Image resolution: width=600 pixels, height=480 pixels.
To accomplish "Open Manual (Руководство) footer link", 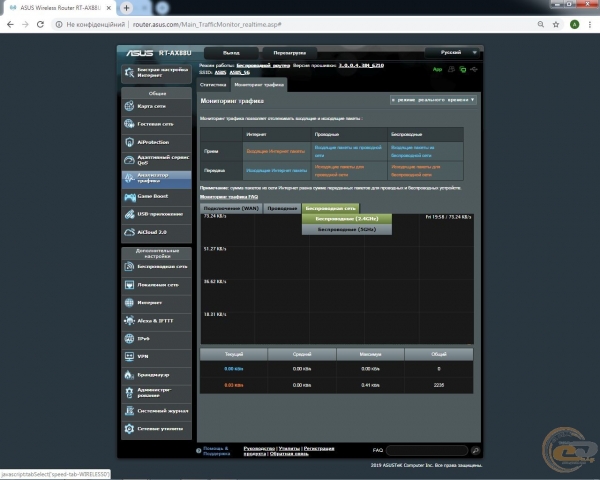I will [259, 448].
